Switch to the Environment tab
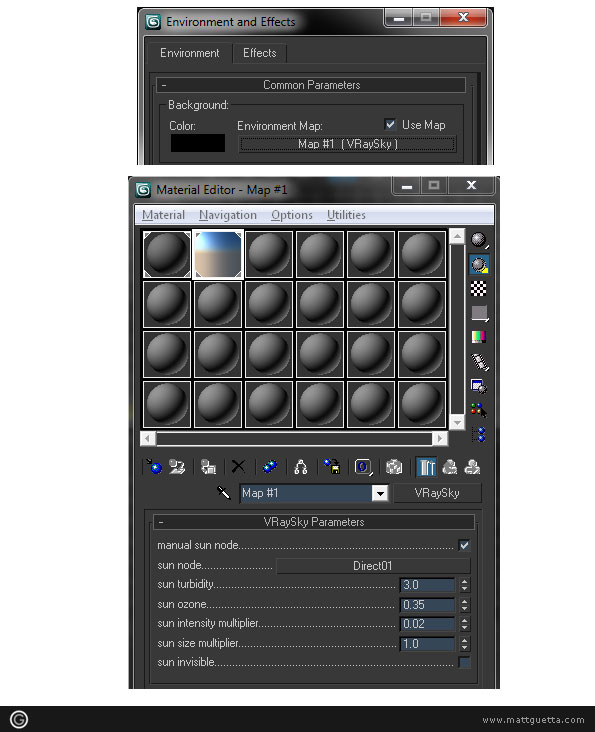The height and width of the screenshot is (732, 595). tap(189, 53)
